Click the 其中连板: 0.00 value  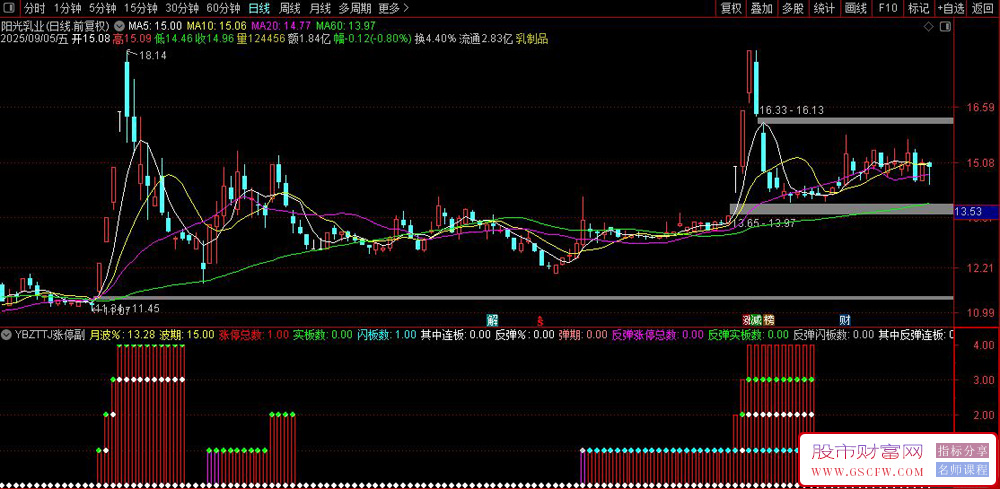(455, 334)
